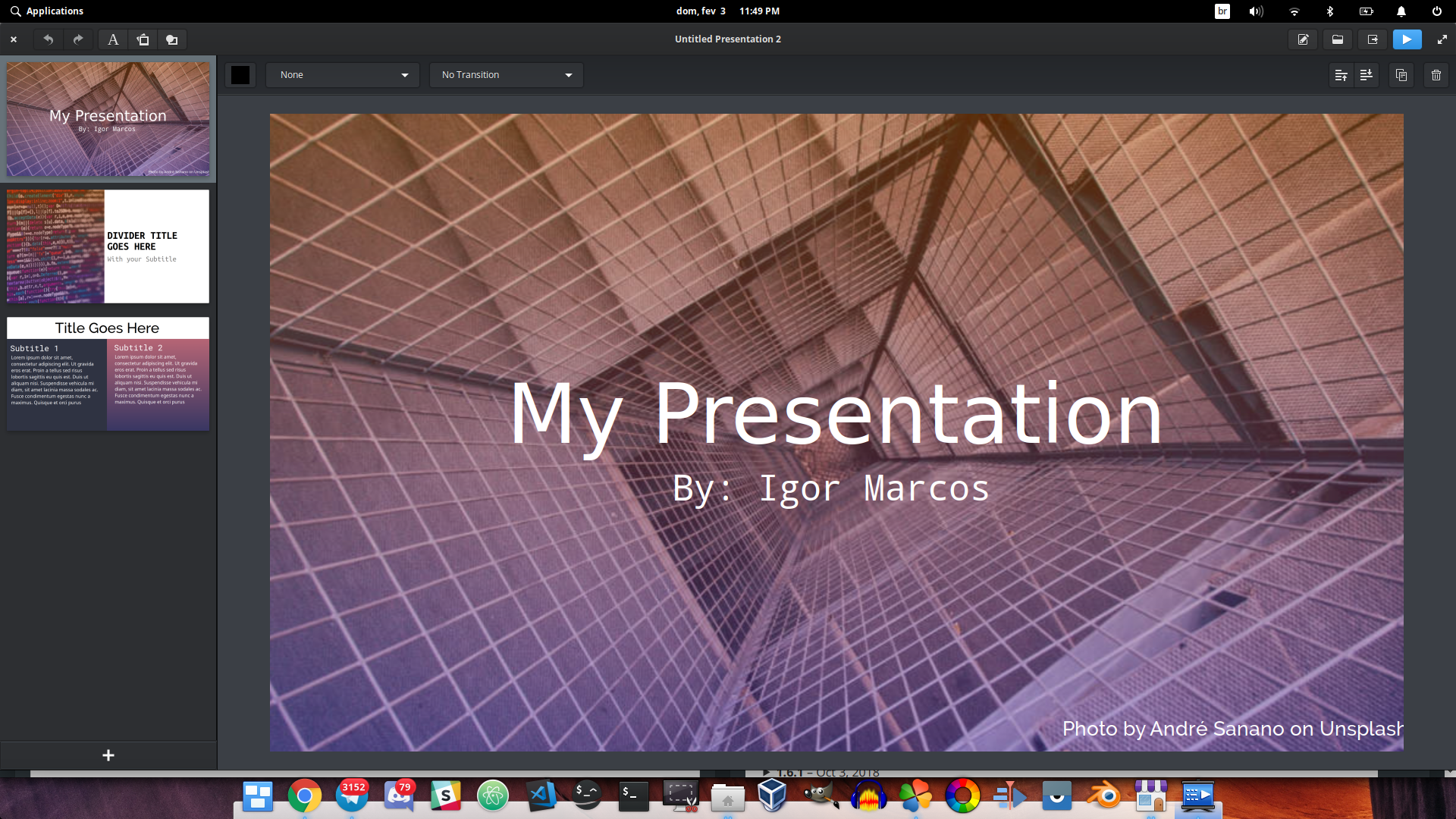Move slide down with the arrow-down list icon

point(1367,75)
